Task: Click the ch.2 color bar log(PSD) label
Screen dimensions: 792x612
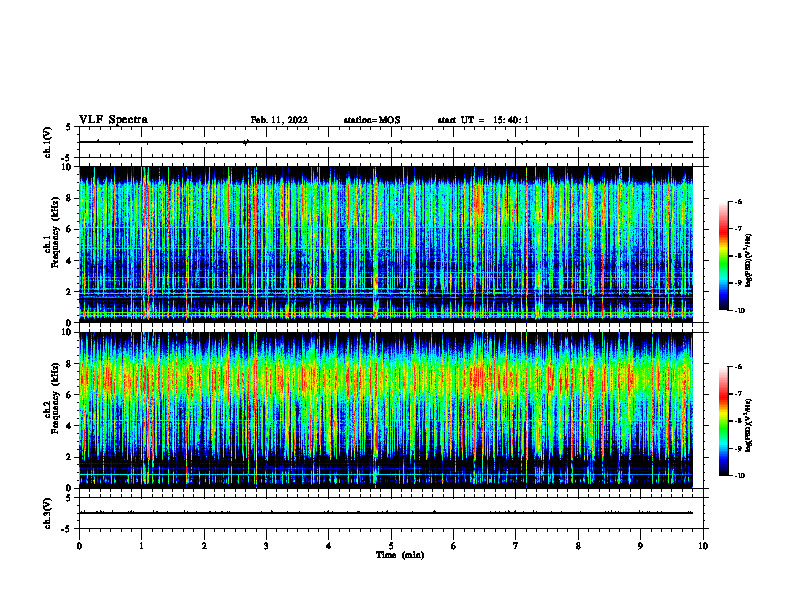Action: (749, 426)
